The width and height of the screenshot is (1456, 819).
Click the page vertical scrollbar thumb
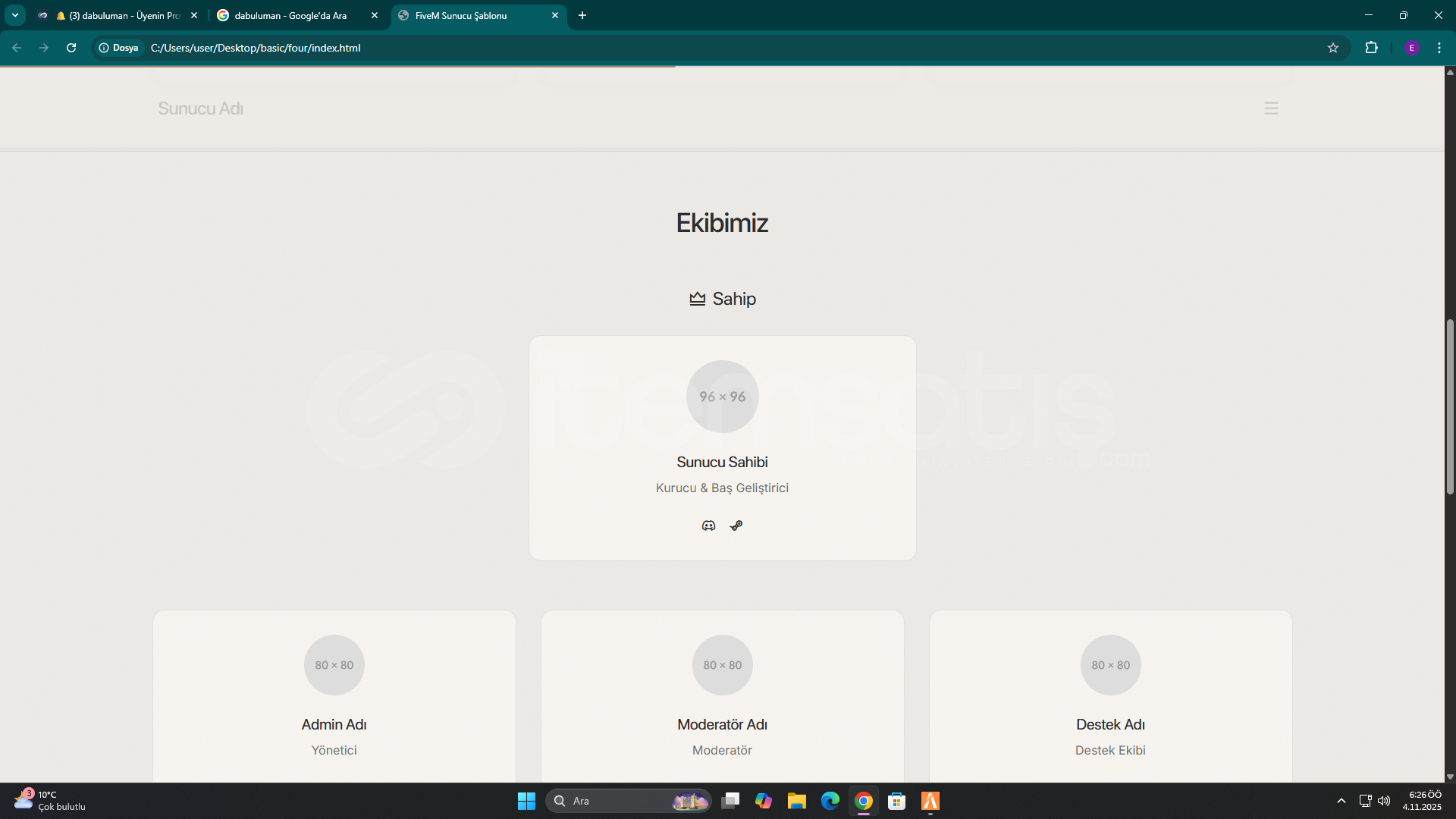click(x=1450, y=406)
